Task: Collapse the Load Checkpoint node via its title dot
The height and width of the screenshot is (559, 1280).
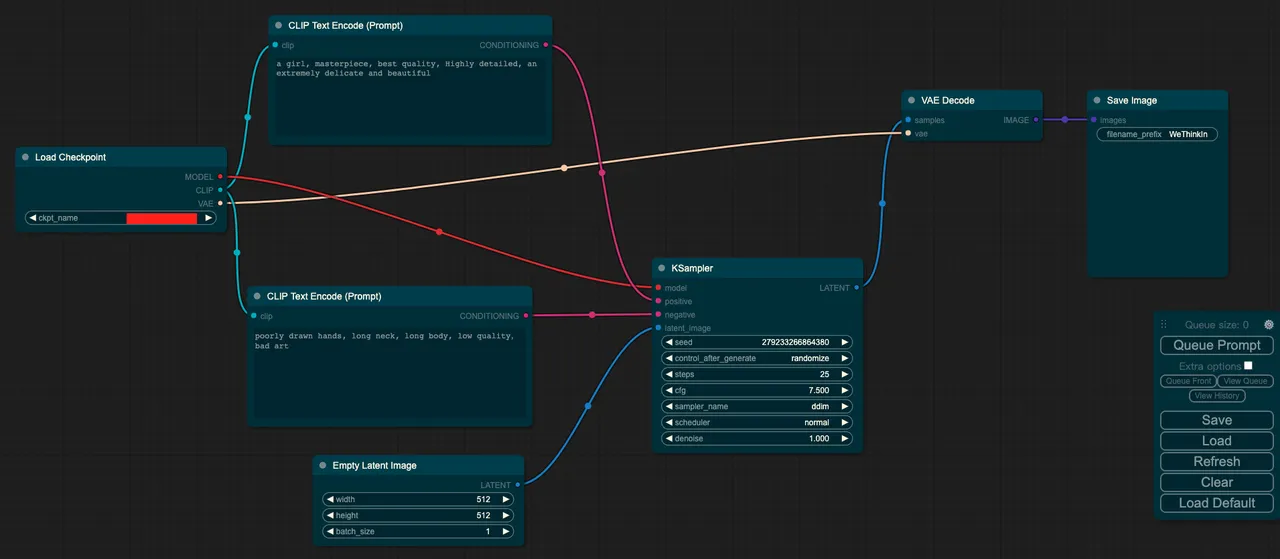Action: click(25, 157)
